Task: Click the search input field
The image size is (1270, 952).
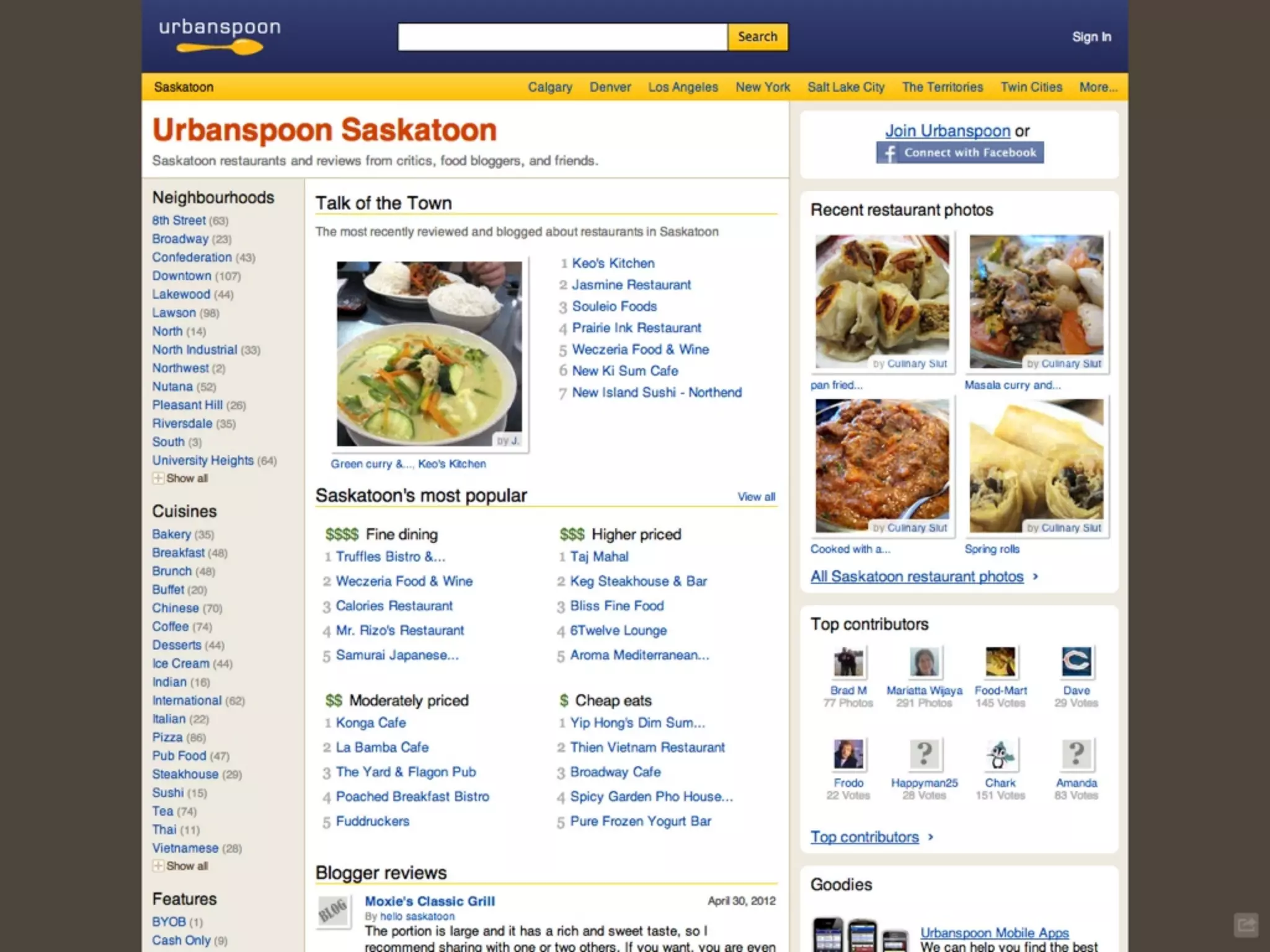Action: pos(562,37)
